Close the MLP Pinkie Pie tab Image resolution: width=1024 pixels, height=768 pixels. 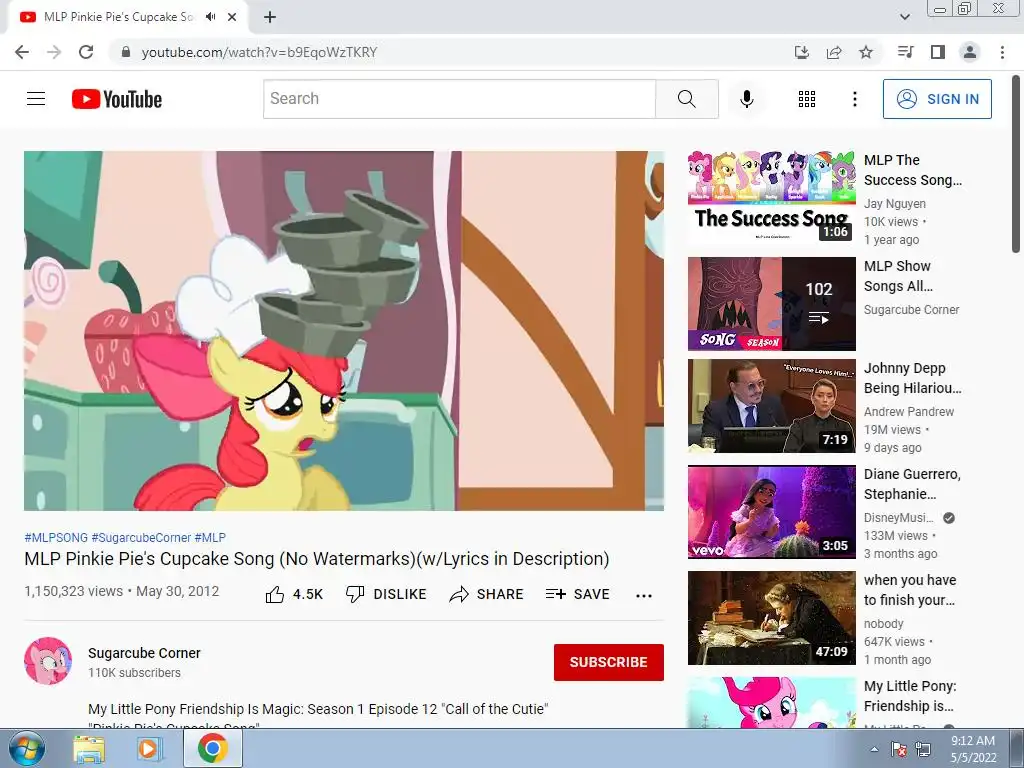pos(232,17)
